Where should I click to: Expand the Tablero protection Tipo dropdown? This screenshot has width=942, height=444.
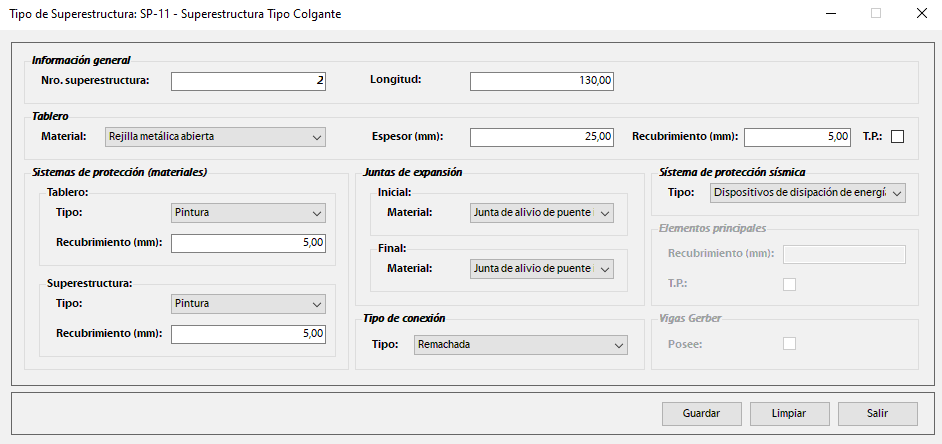point(248,213)
